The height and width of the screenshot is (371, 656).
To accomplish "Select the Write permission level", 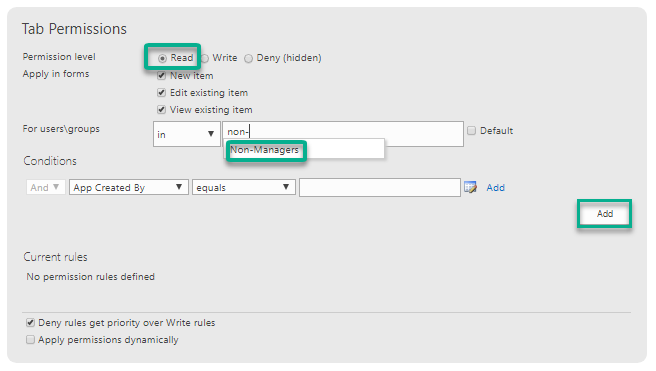I will click(205, 58).
